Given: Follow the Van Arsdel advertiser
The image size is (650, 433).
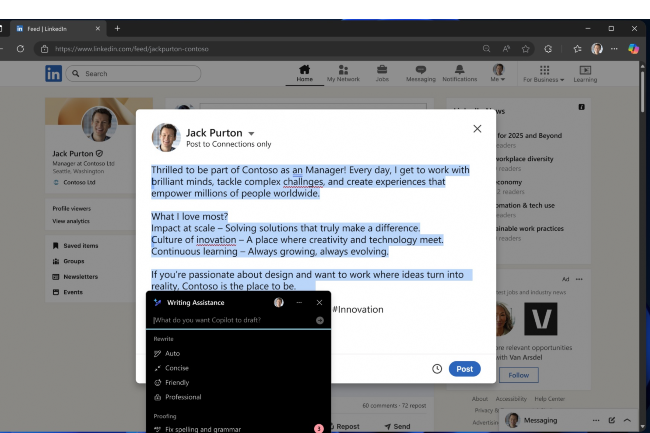Looking at the screenshot, I should pos(518,375).
